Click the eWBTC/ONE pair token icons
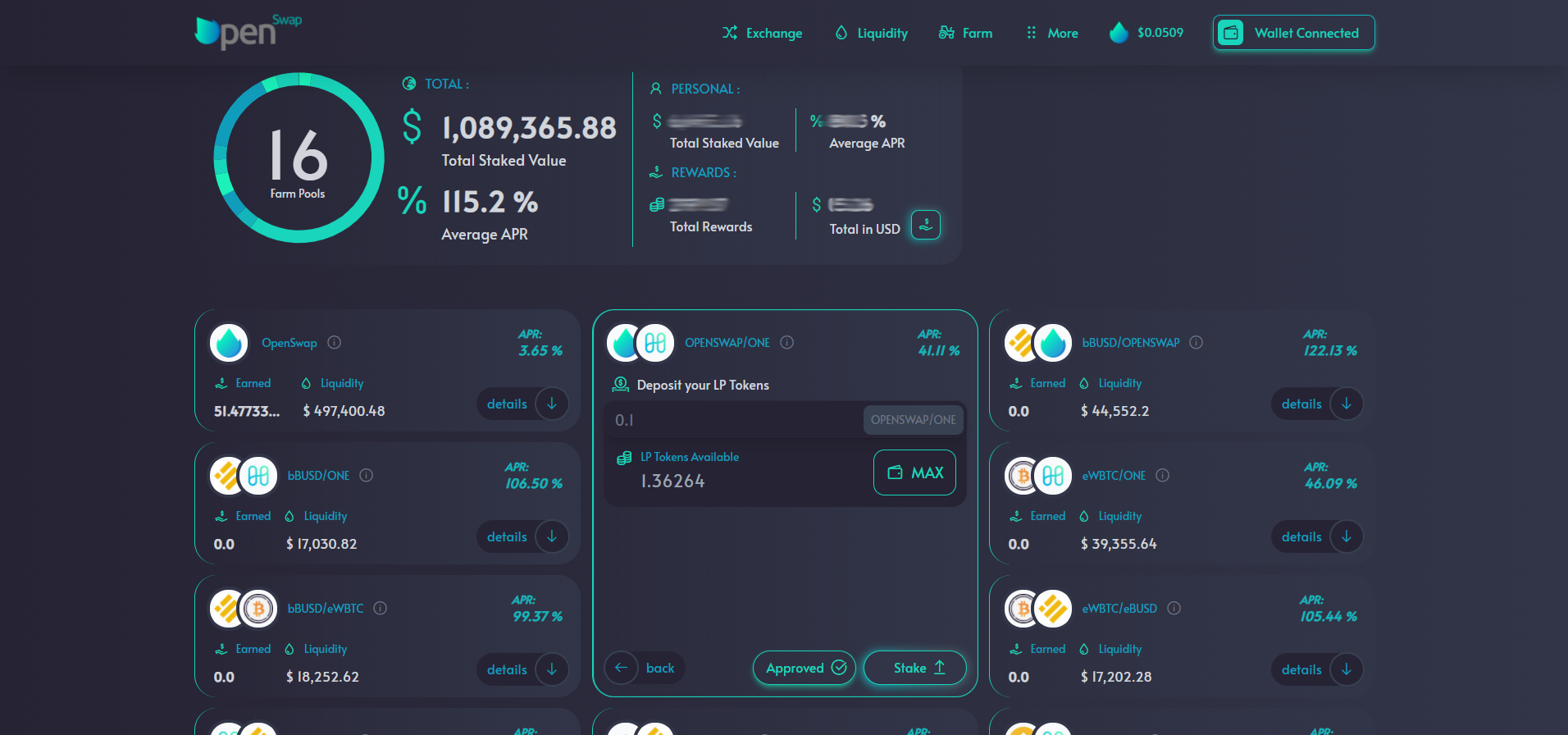The width and height of the screenshot is (1568, 735). (x=1038, y=476)
